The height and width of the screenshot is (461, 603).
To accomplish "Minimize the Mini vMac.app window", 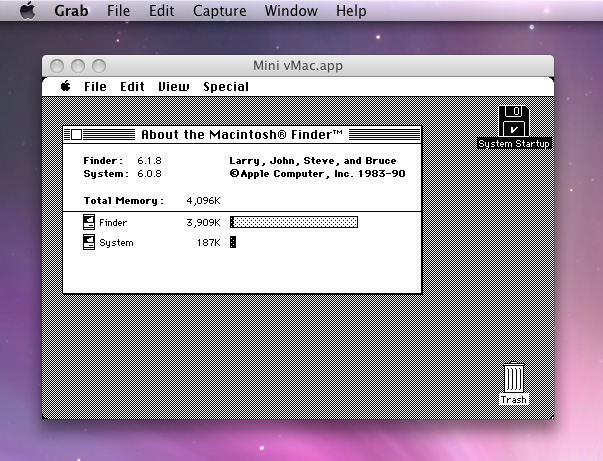I will [77, 65].
